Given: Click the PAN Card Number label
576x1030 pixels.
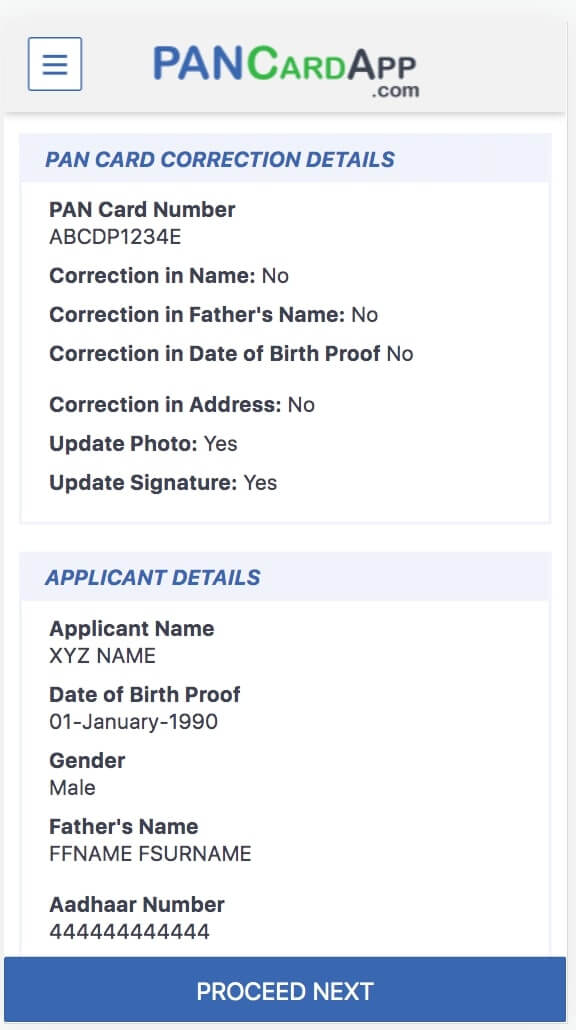Looking at the screenshot, I should point(141,210).
